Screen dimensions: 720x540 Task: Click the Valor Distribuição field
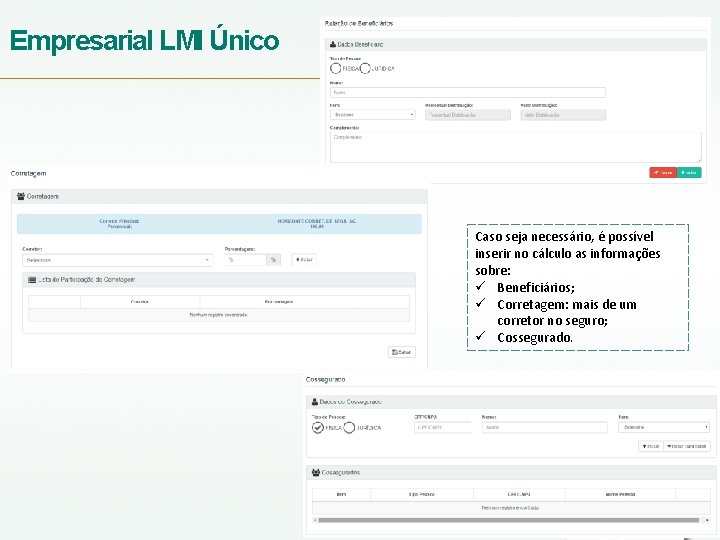[x=563, y=115]
